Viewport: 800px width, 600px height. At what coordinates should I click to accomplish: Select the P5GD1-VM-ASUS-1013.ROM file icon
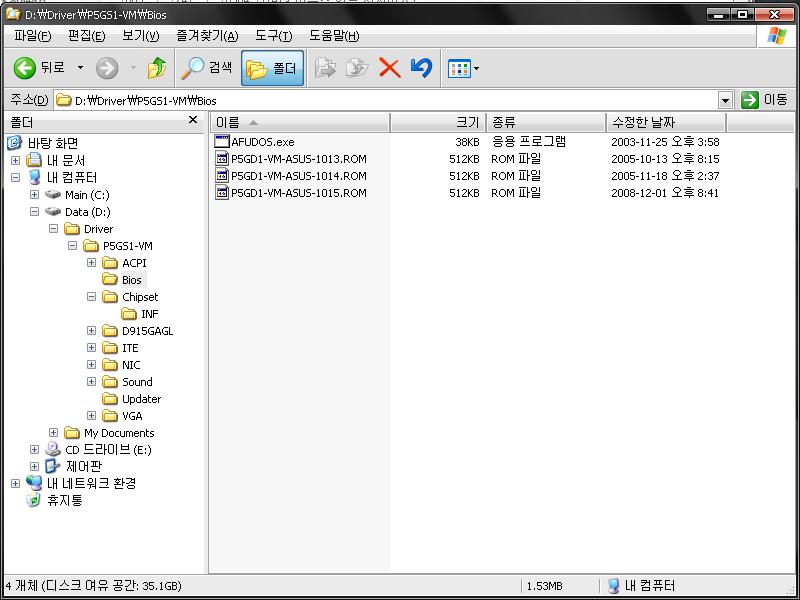pyautogui.click(x=222, y=159)
